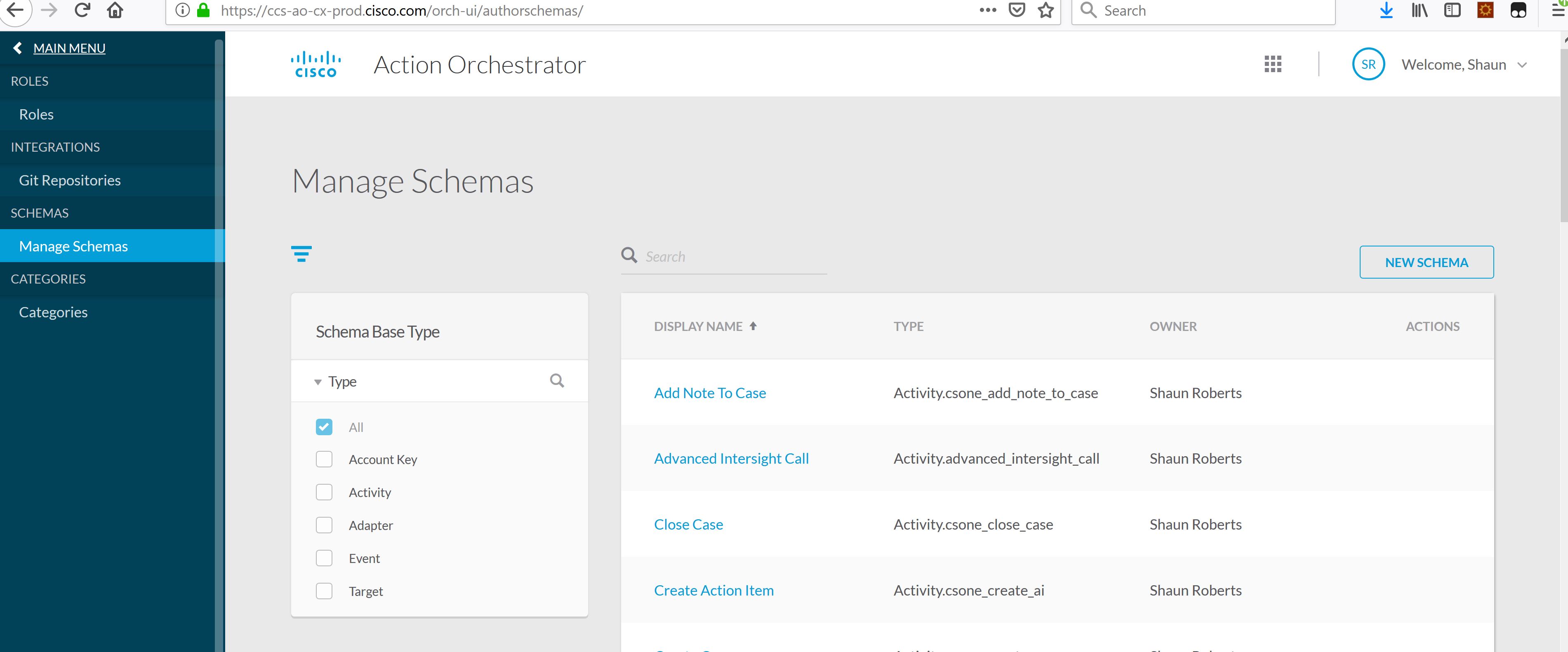Click green padlock security icon
This screenshot has width=1568, height=652.
pos(204,10)
